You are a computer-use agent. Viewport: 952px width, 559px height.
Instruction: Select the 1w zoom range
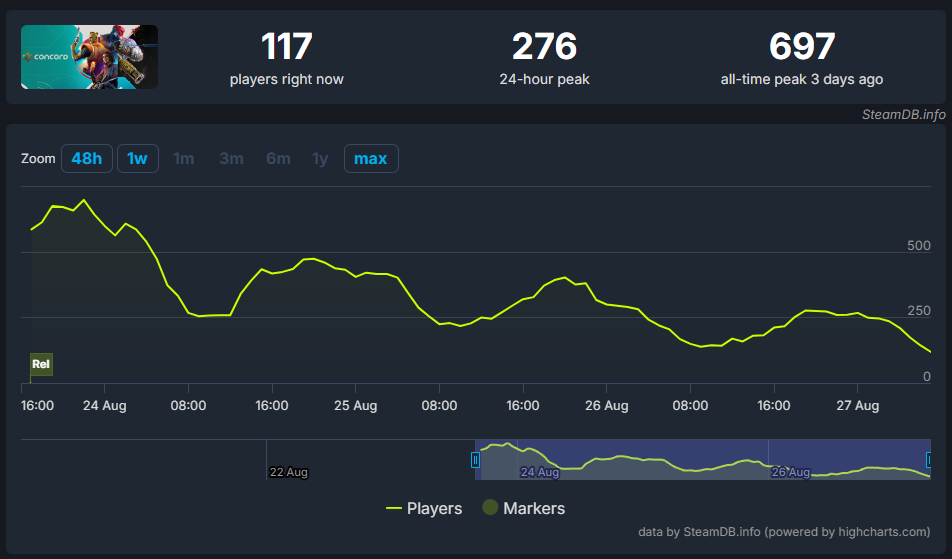click(138, 159)
